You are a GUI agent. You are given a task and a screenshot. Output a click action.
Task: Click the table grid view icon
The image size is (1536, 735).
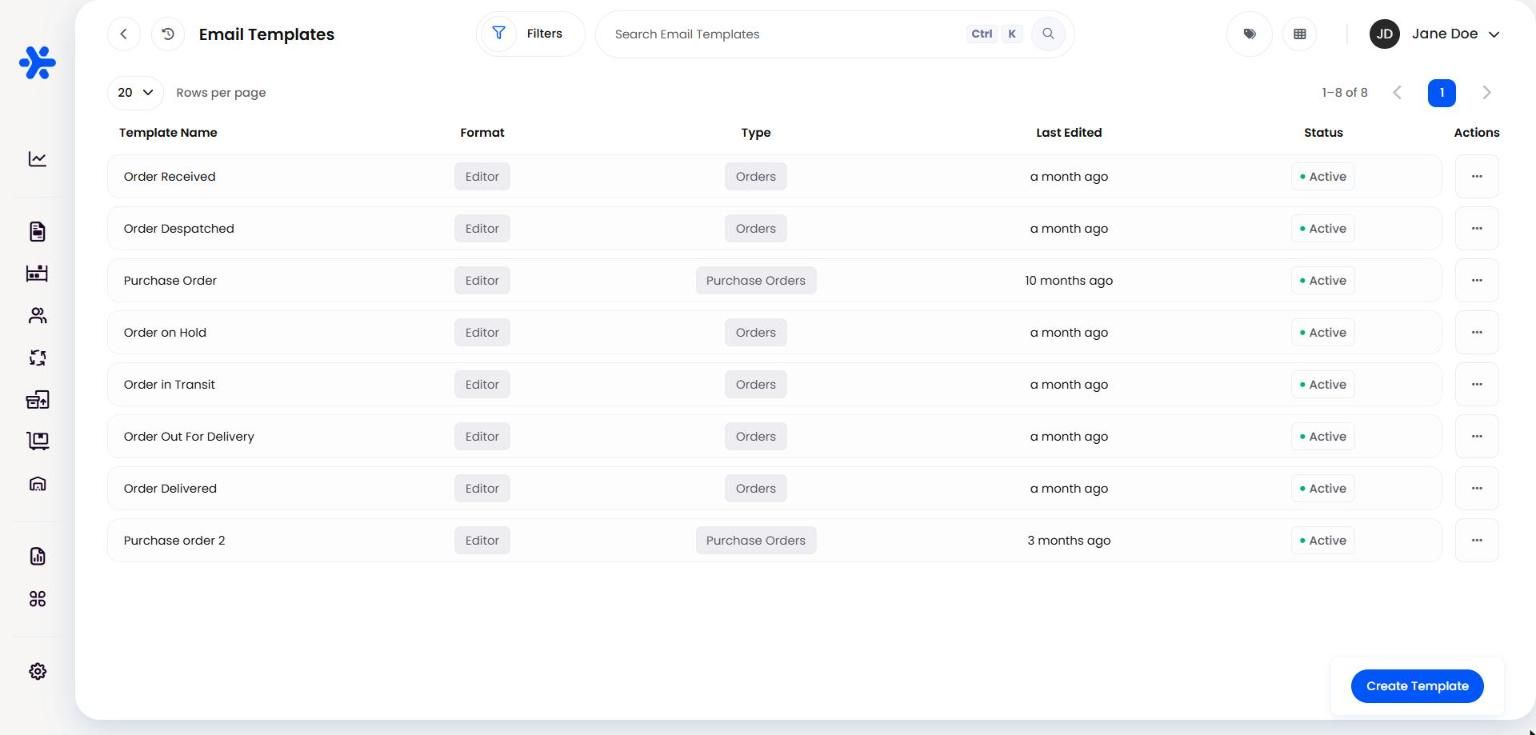pyautogui.click(x=1300, y=34)
